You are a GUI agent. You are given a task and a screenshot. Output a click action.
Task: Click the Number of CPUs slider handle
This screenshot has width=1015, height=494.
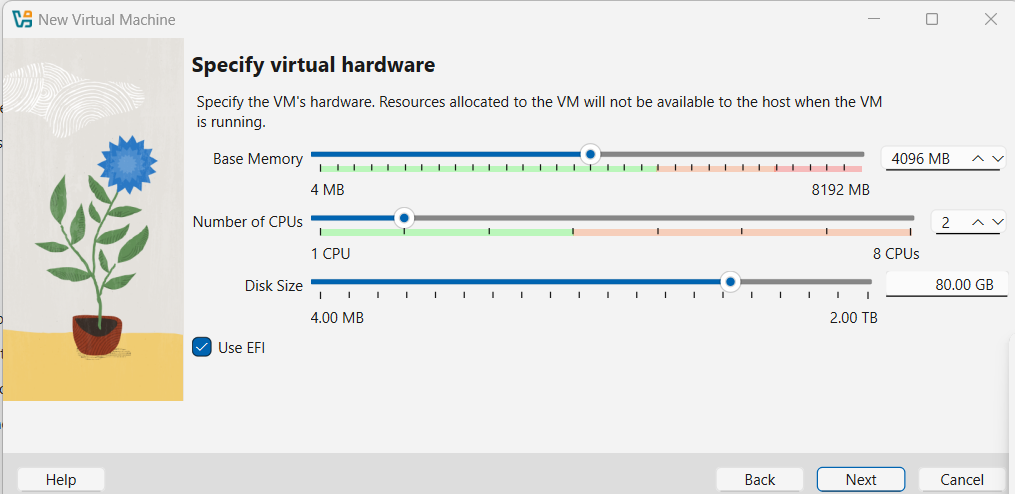click(x=404, y=217)
